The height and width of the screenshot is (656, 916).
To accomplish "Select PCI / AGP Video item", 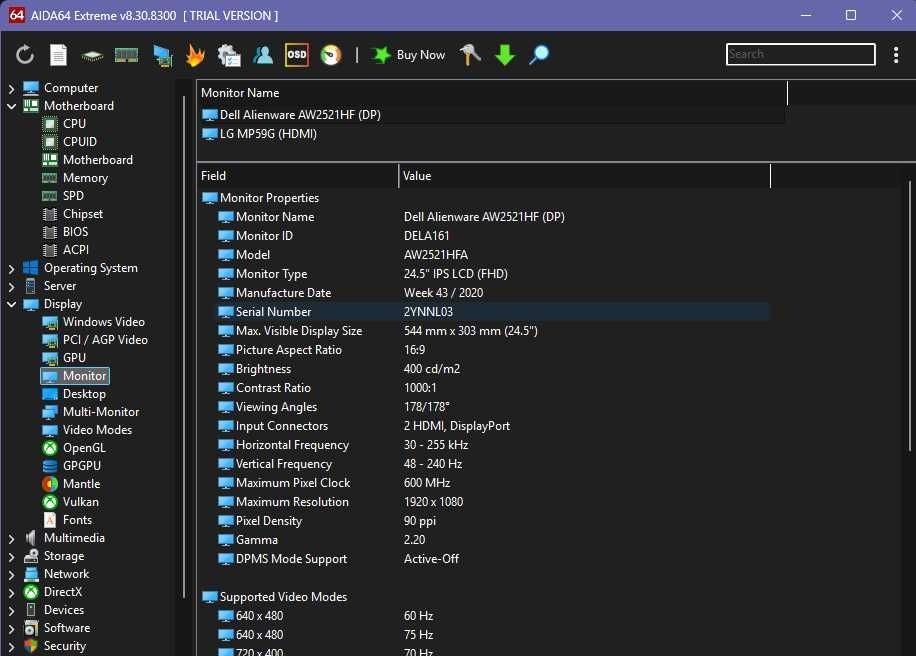I will click(x=95, y=340).
